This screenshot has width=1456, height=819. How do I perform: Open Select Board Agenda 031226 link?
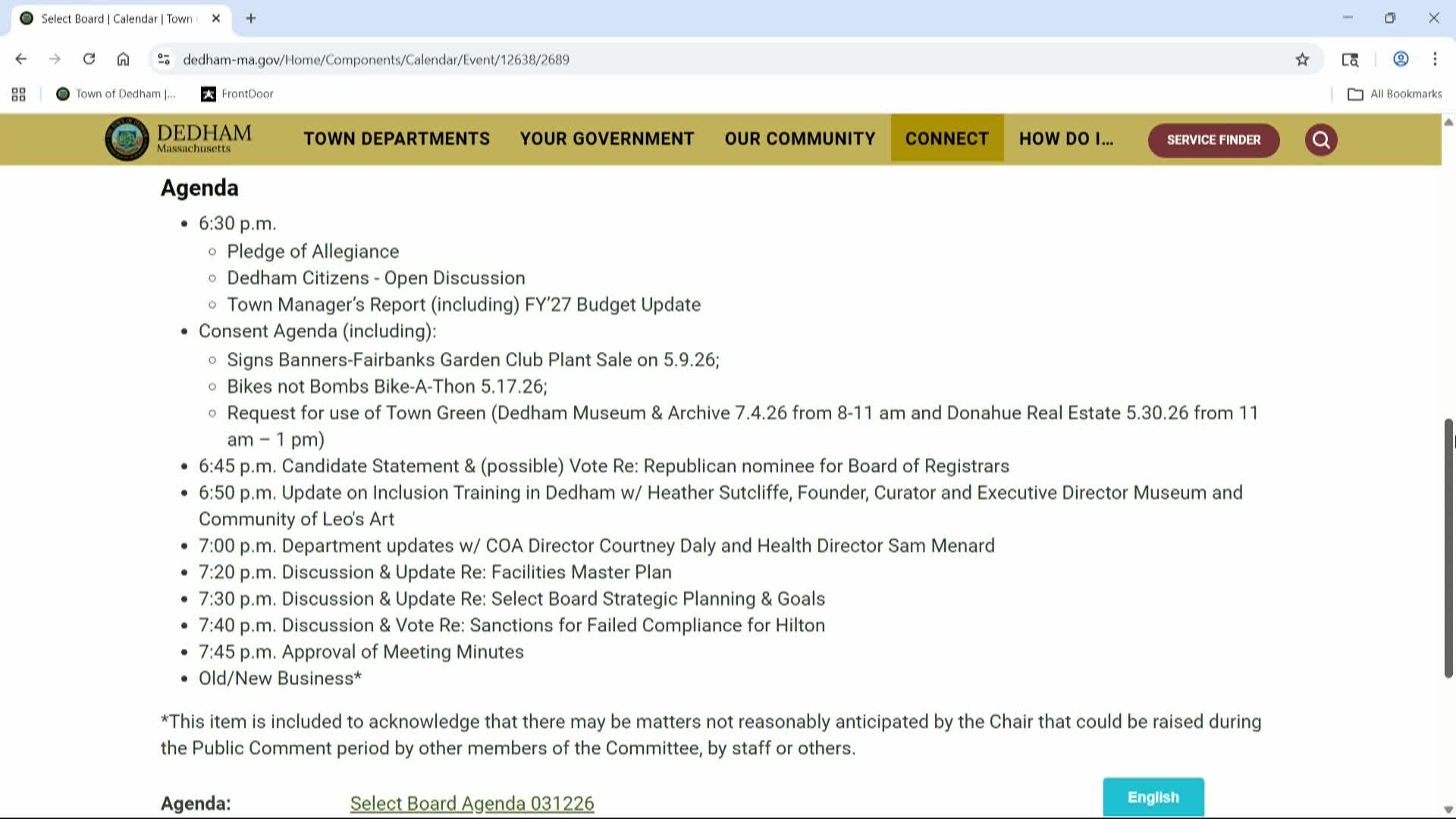472,802
